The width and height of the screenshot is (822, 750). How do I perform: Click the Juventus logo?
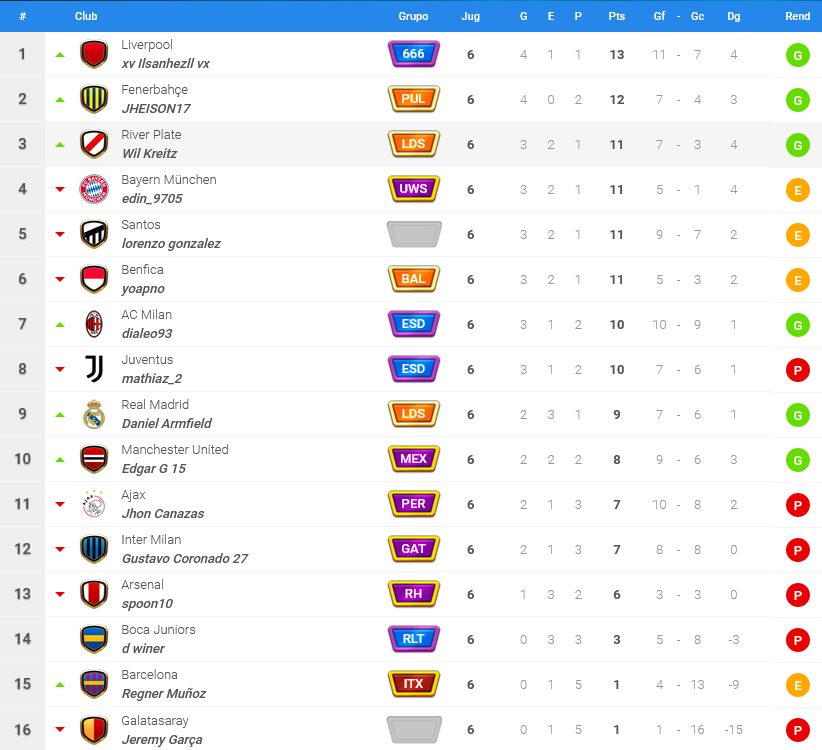click(x=94, y=369)
